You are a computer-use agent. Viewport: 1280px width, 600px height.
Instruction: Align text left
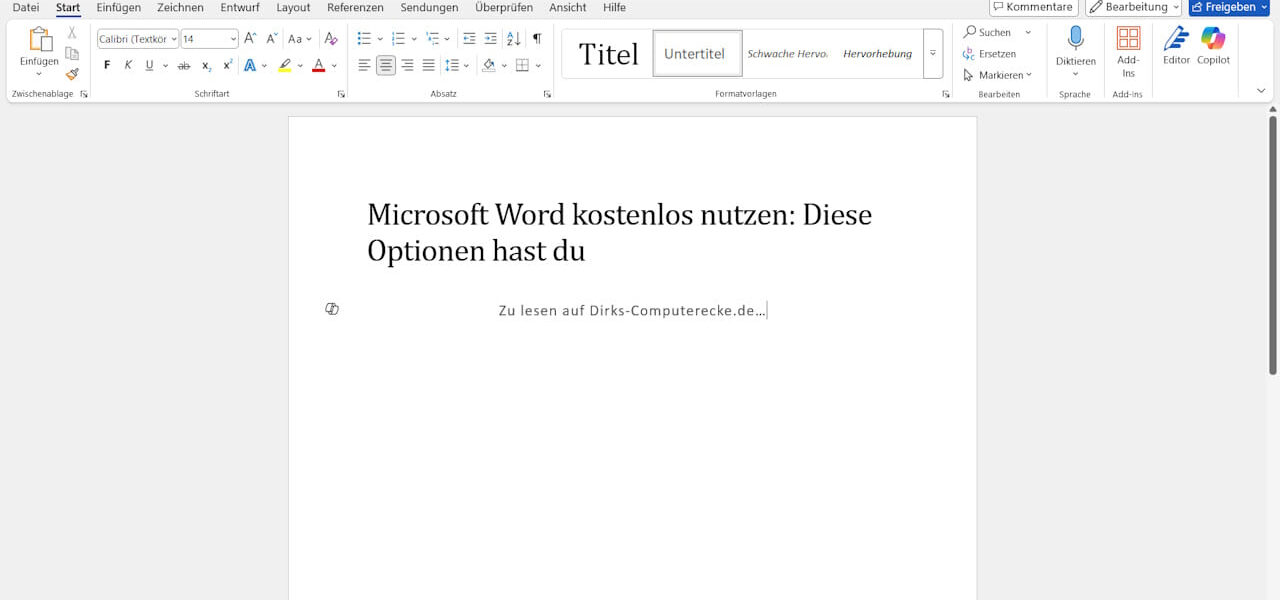pos(365,66)
